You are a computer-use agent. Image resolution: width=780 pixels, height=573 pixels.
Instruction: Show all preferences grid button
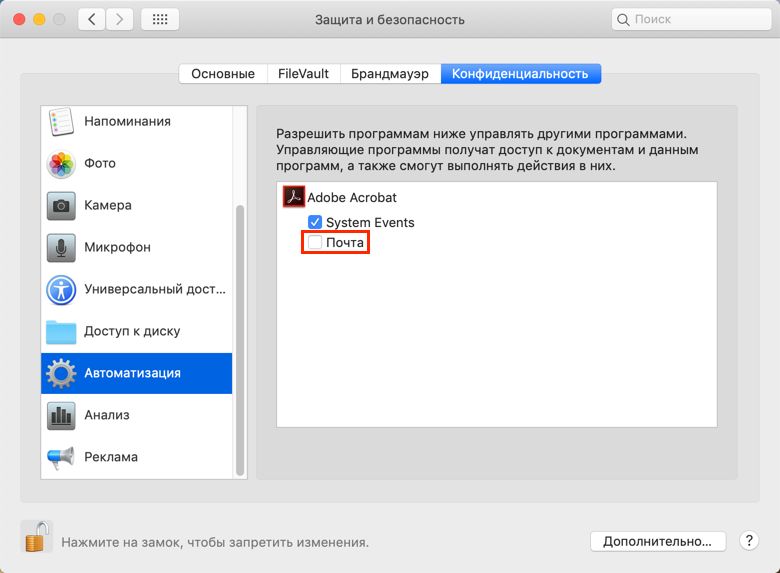(160, 19)
